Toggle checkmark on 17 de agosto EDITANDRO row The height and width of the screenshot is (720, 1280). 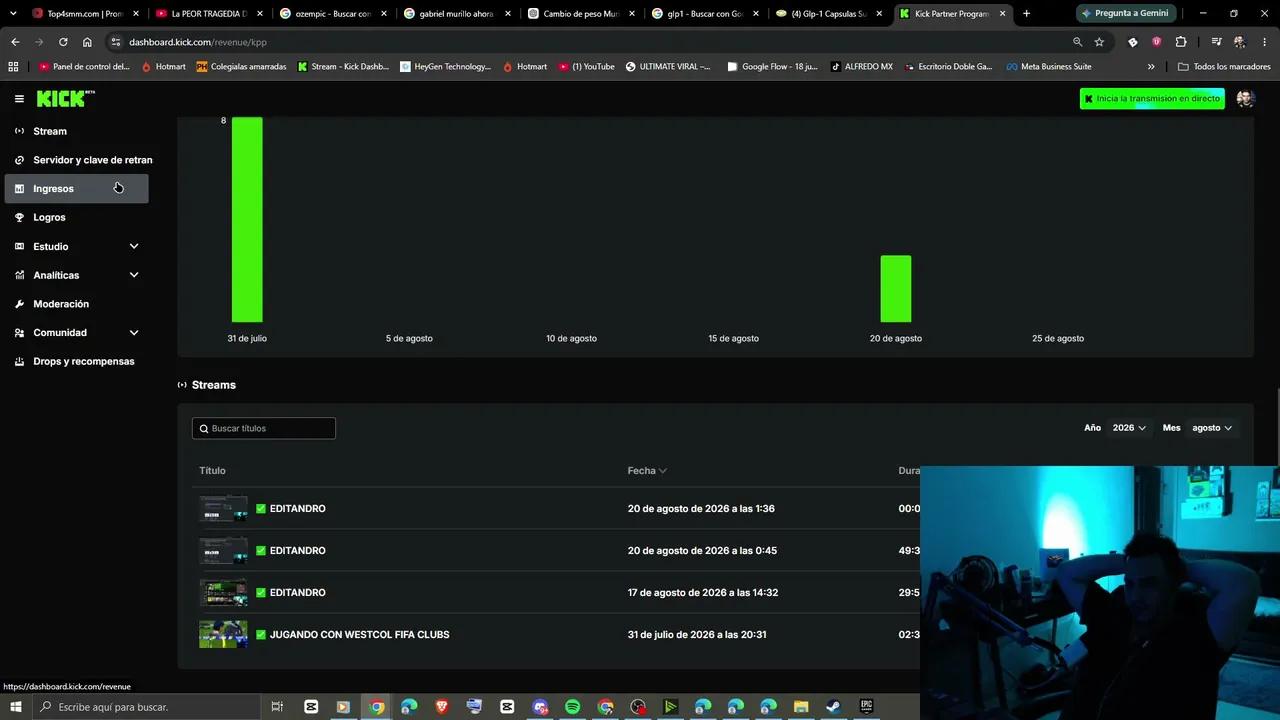click(x=261, y=593)
